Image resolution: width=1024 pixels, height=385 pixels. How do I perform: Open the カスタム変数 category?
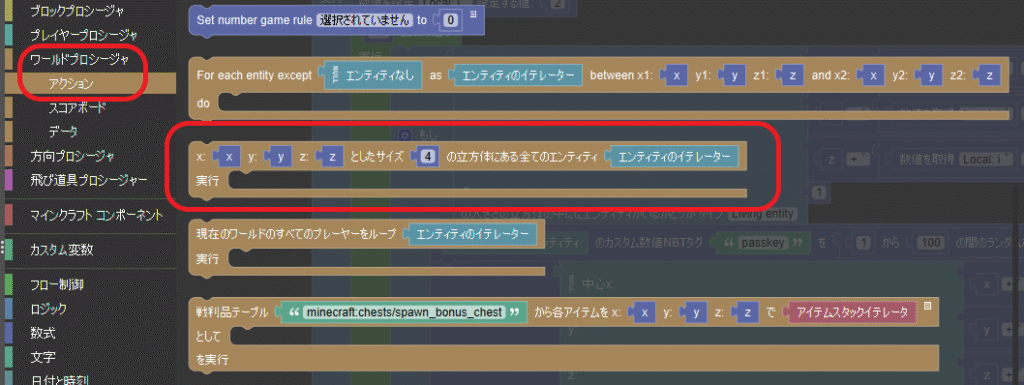pyautogui.click(x=61, y=250)
